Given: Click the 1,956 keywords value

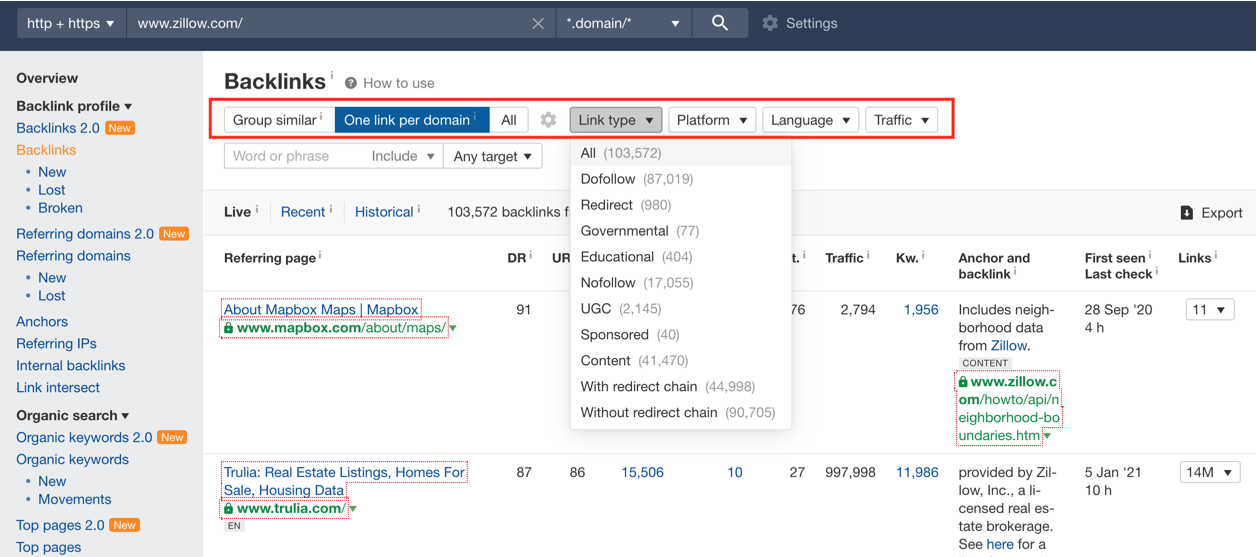Looking at the screenshot, I should coord(921,310).
